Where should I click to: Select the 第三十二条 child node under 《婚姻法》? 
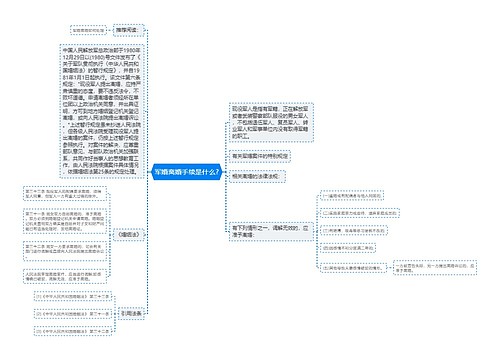[65, 251]
